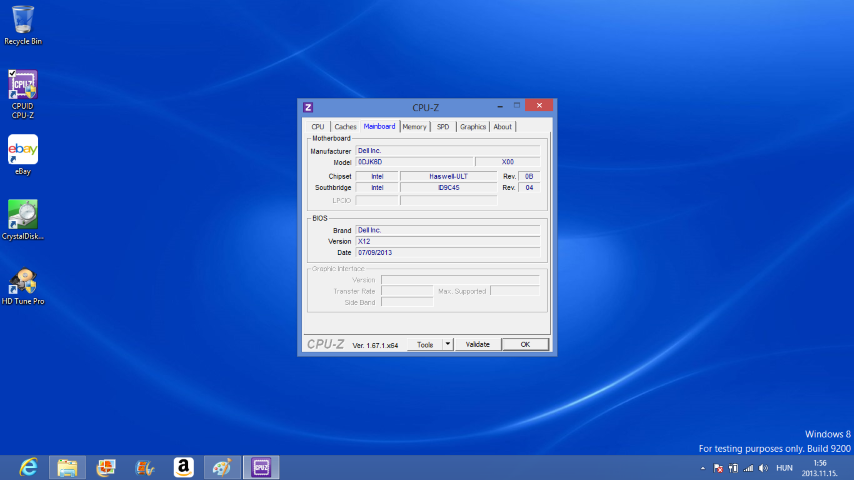The image size is (854, 480).
Task: Switch to the Memory tab
Action: pyautogui.click(x=414, y=127)
